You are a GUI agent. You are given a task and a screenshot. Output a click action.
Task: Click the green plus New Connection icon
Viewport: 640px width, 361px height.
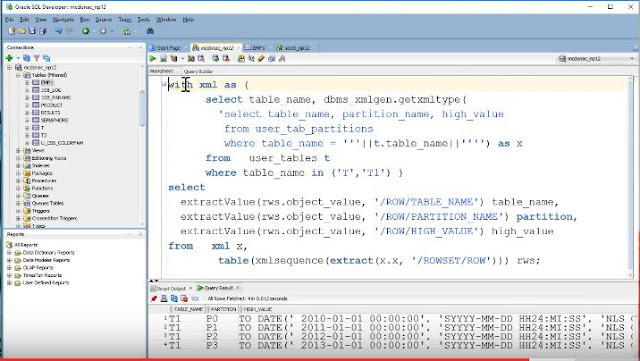click(9, 58)
